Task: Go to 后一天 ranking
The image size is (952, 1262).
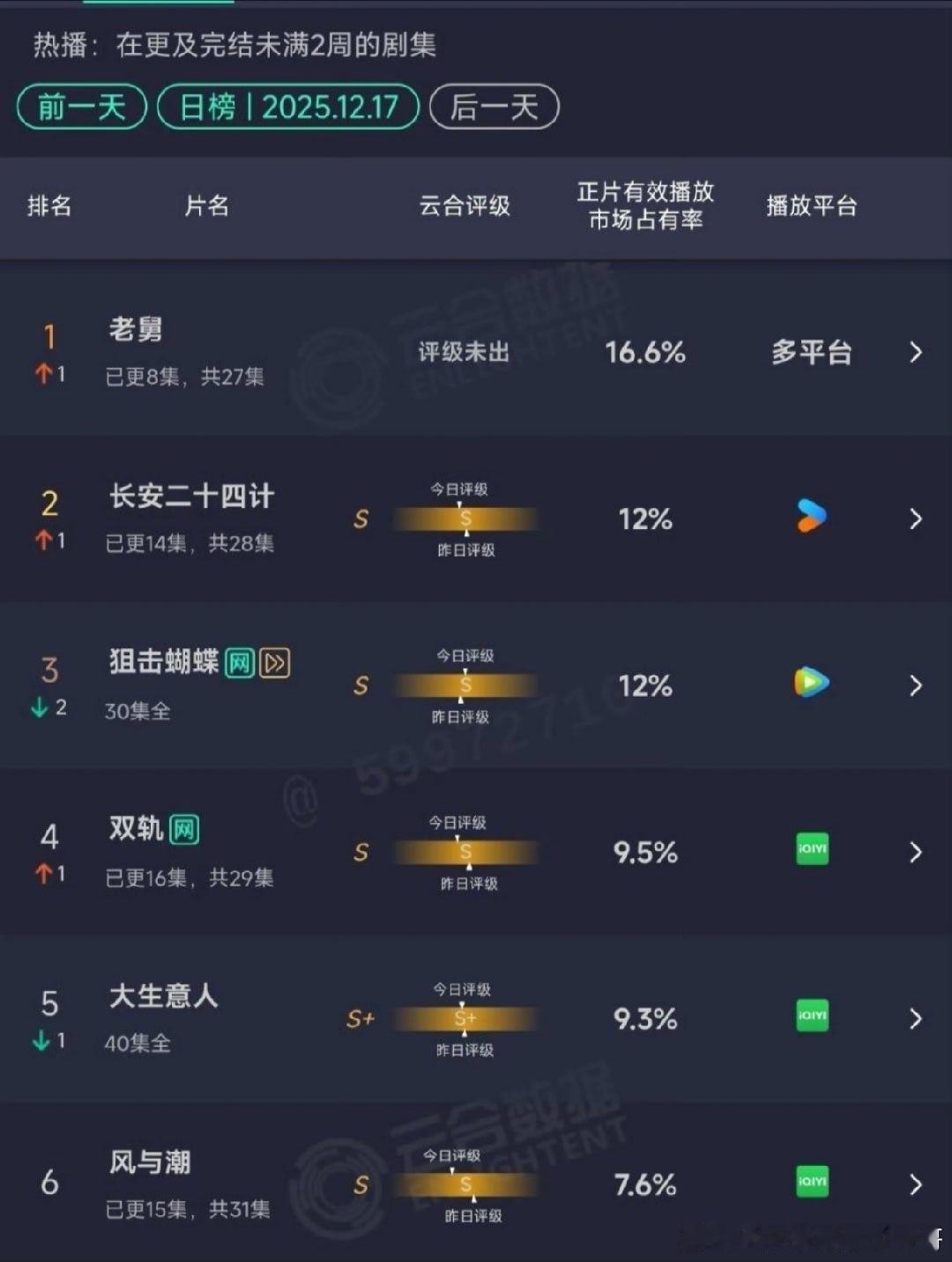Action: (x=494, y=107)
